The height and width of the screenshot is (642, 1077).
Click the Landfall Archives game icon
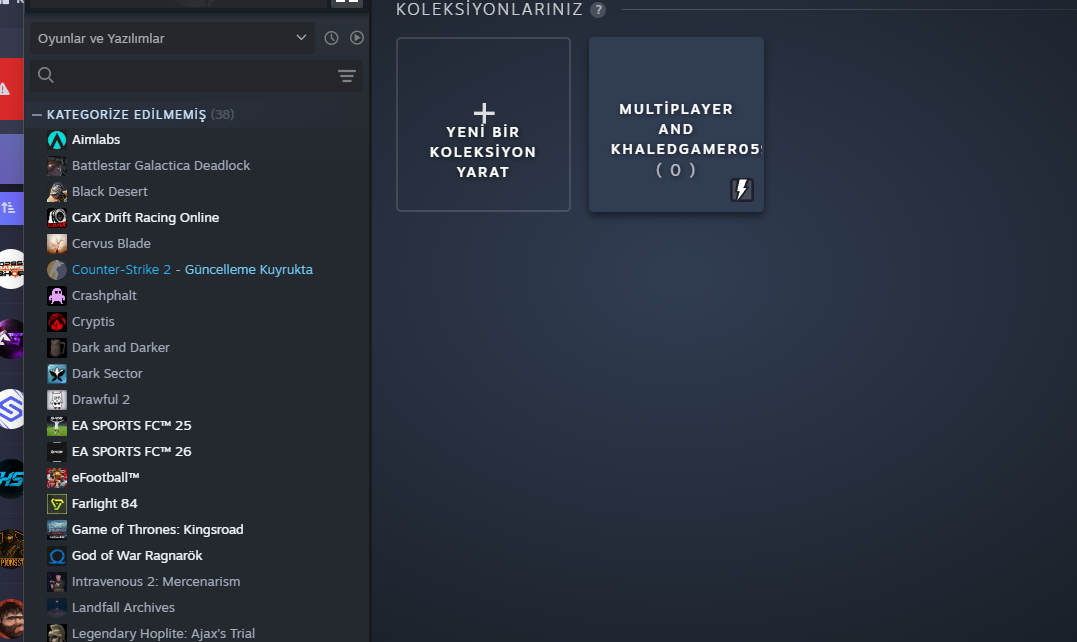coord(57,609)
